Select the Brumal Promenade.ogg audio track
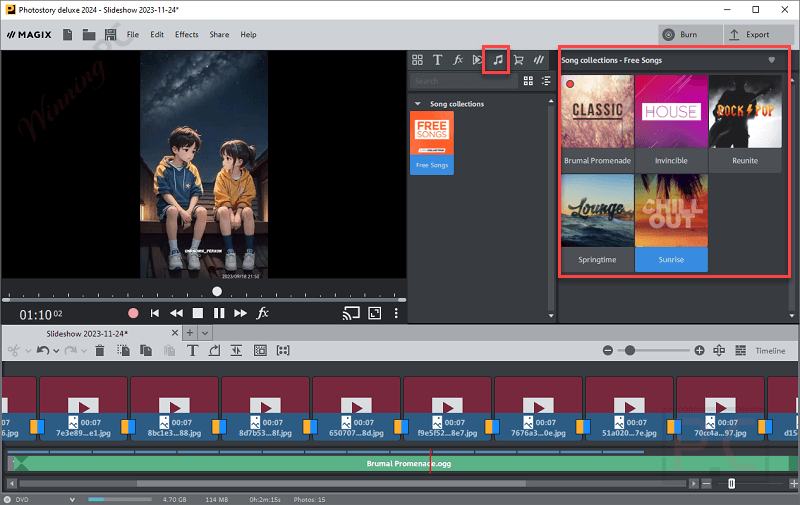800x505 pixels. pyautogui.click(x=399, y=463)
